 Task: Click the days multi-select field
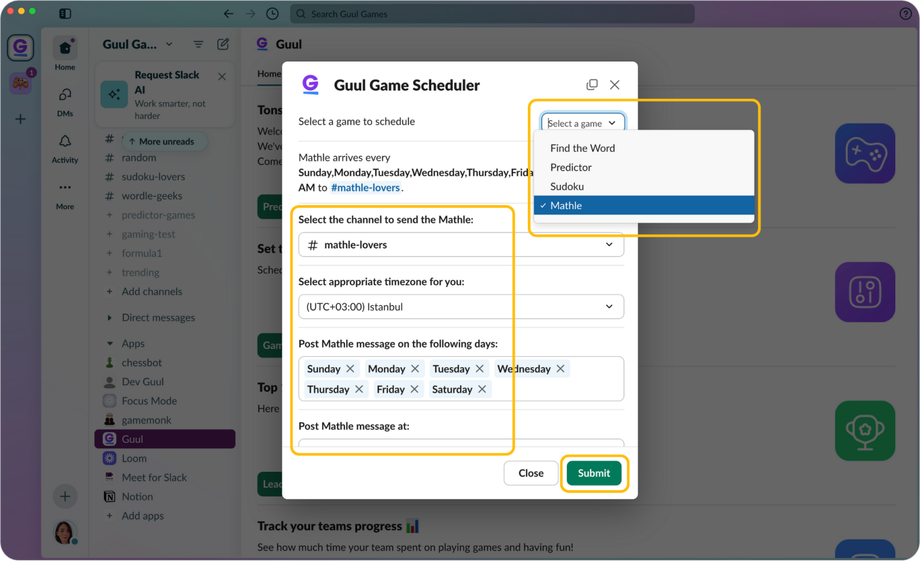click(461, 379)
